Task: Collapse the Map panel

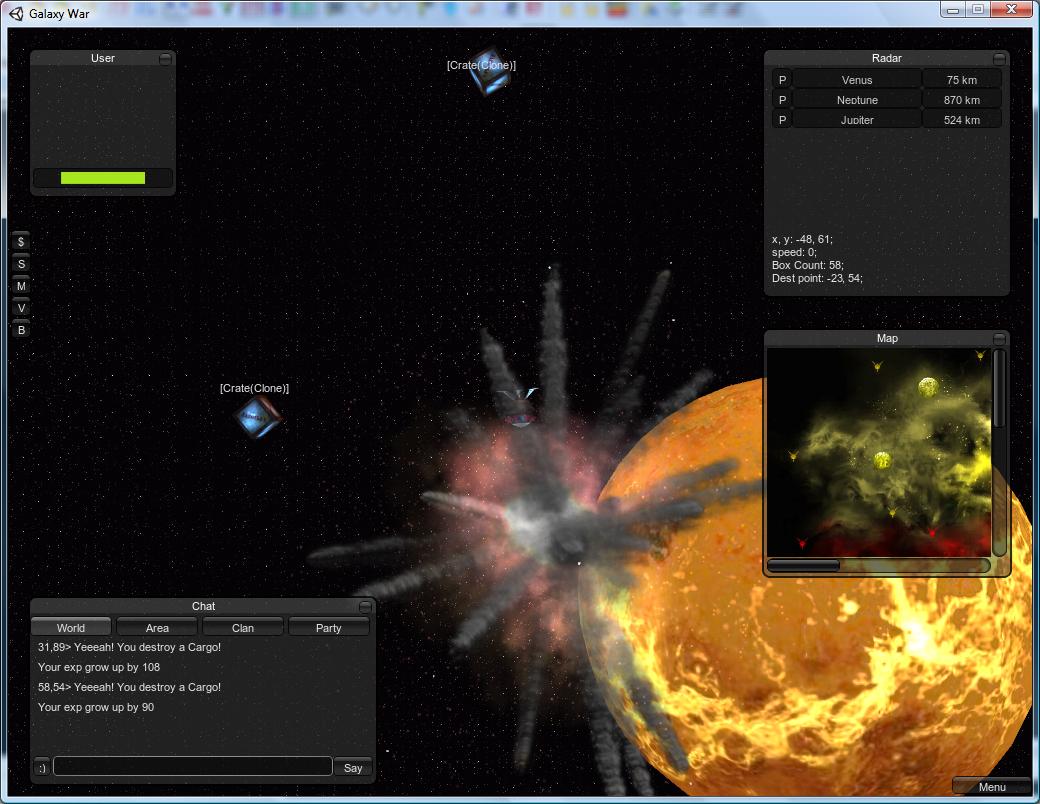Action: 999,339
